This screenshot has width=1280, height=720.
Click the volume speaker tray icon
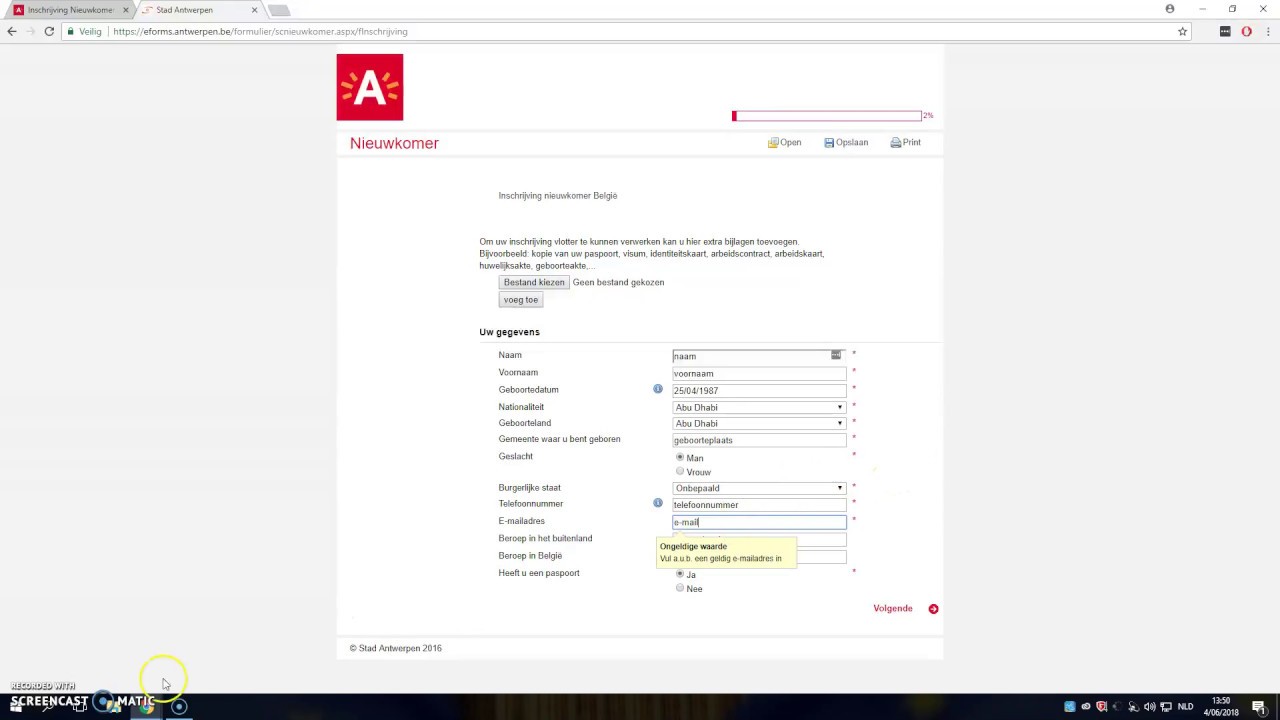click(x=1150, y=706)
